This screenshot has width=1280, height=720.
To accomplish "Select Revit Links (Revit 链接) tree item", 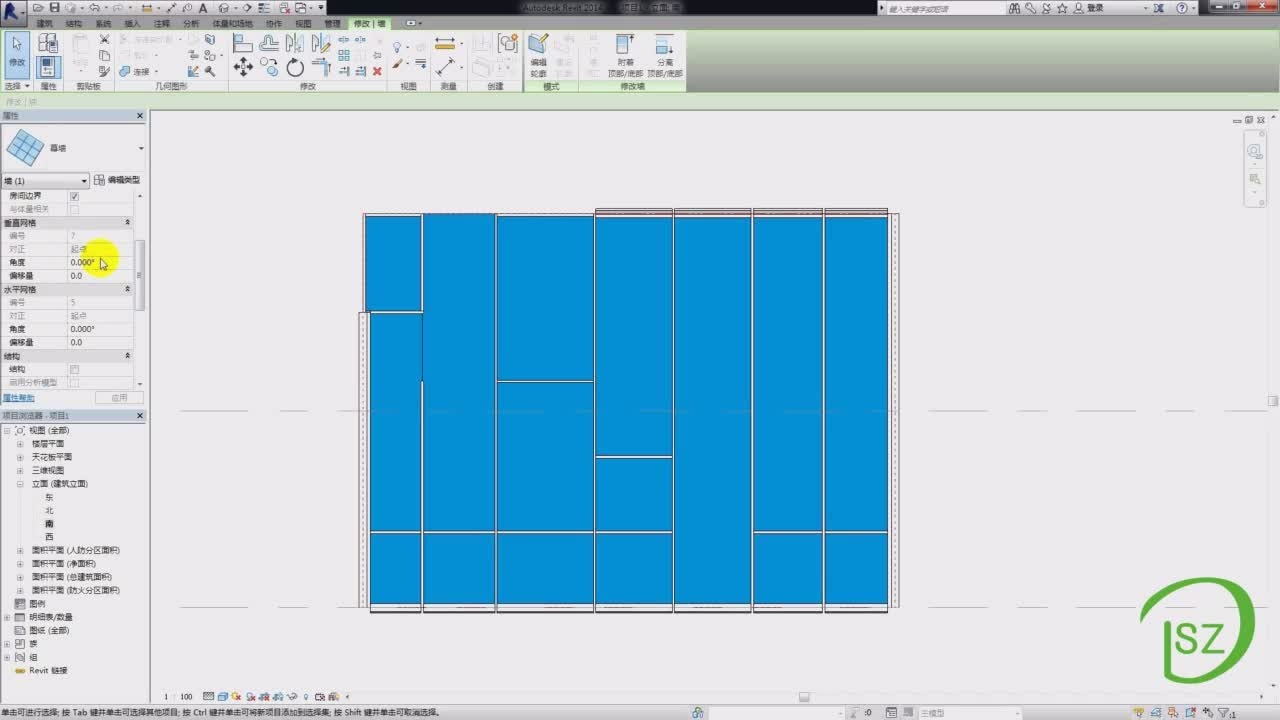I will 47,670.
